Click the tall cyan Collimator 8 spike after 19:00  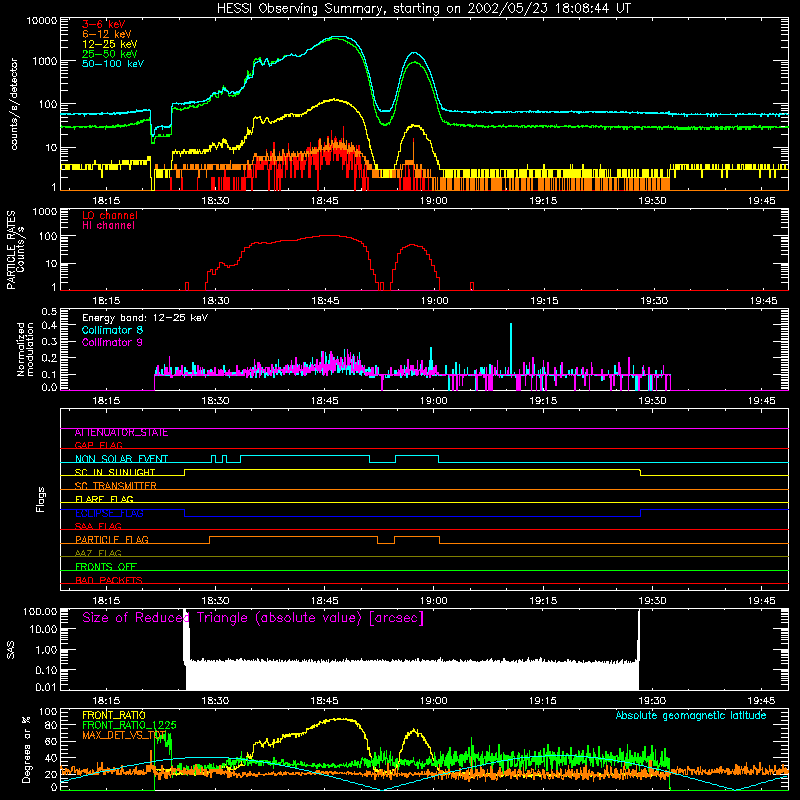point(511,349)
